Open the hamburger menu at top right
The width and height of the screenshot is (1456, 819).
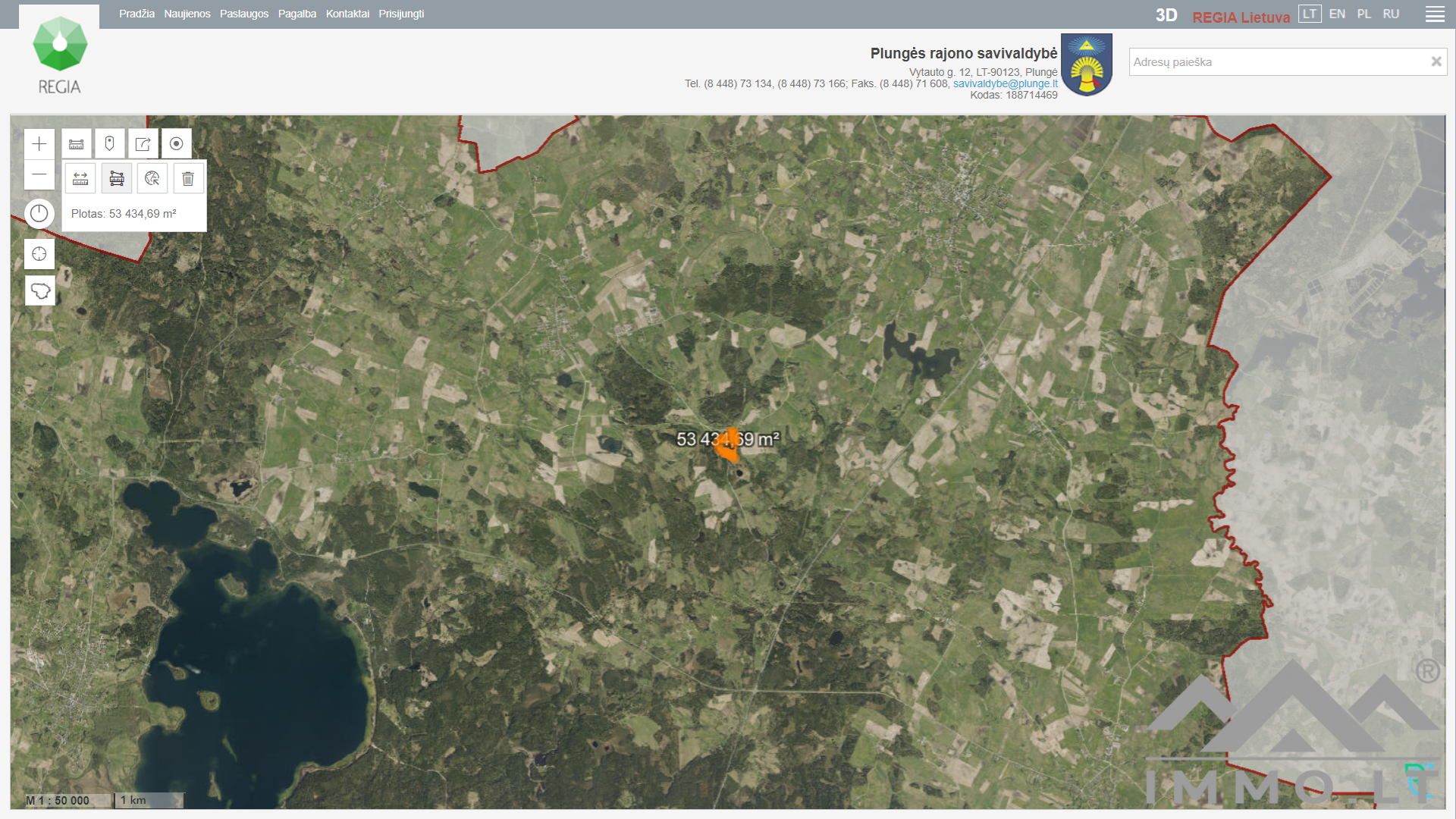(1435, 14)
